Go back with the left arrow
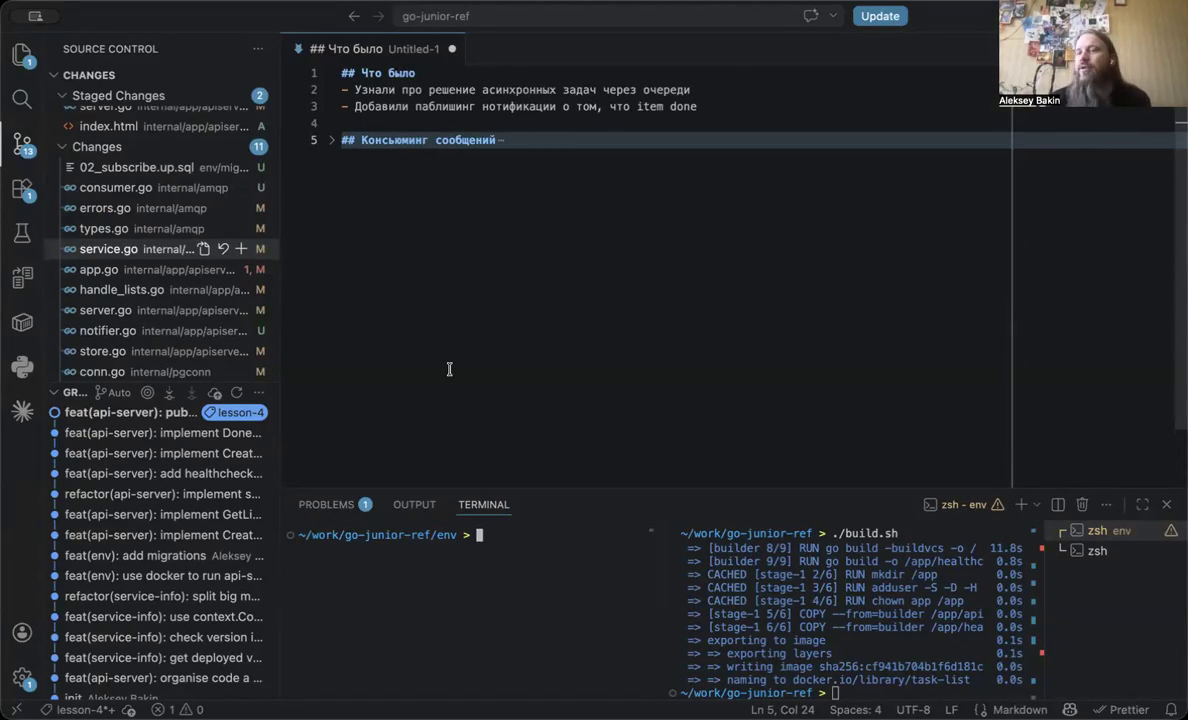The height and width of the screenshot is (720, 1188). click(x=354, y=16)
